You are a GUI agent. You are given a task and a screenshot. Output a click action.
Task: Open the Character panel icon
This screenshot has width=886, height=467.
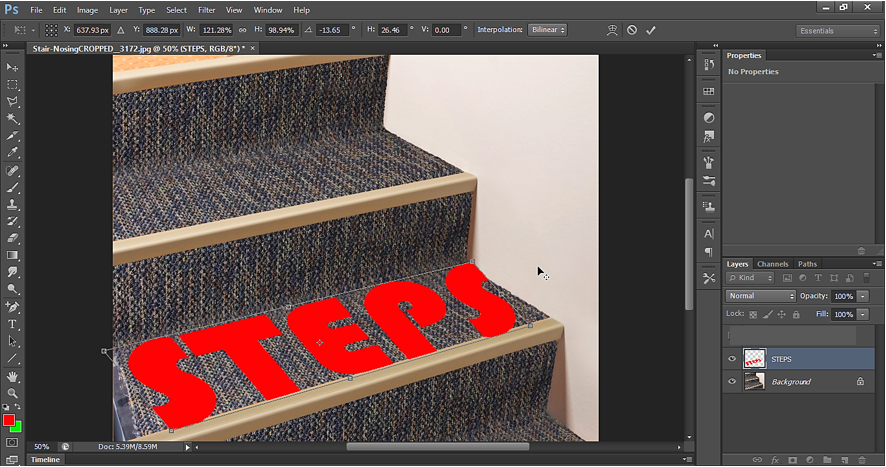click(x=709, y=234)
